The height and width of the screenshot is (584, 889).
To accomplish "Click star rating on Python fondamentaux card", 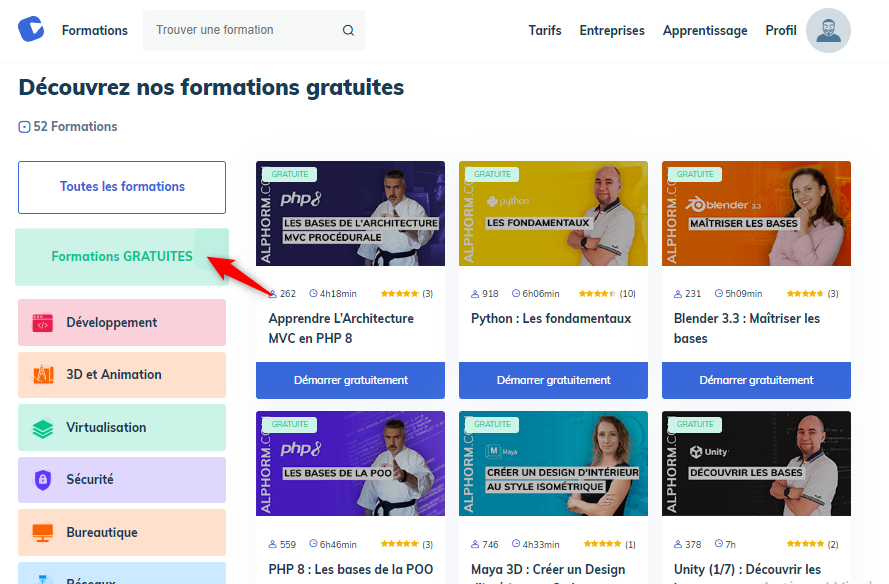I will click(597, 294).
